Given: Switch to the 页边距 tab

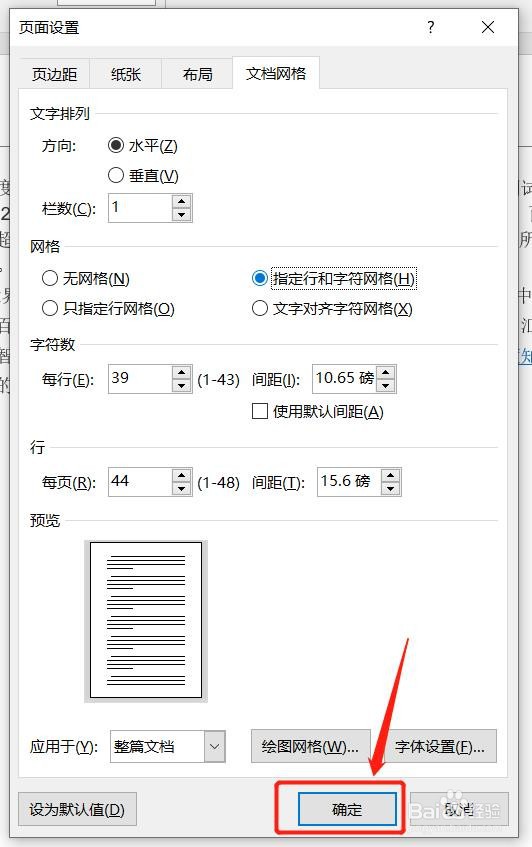Looking at the screenshot, I should click(54, 74).
